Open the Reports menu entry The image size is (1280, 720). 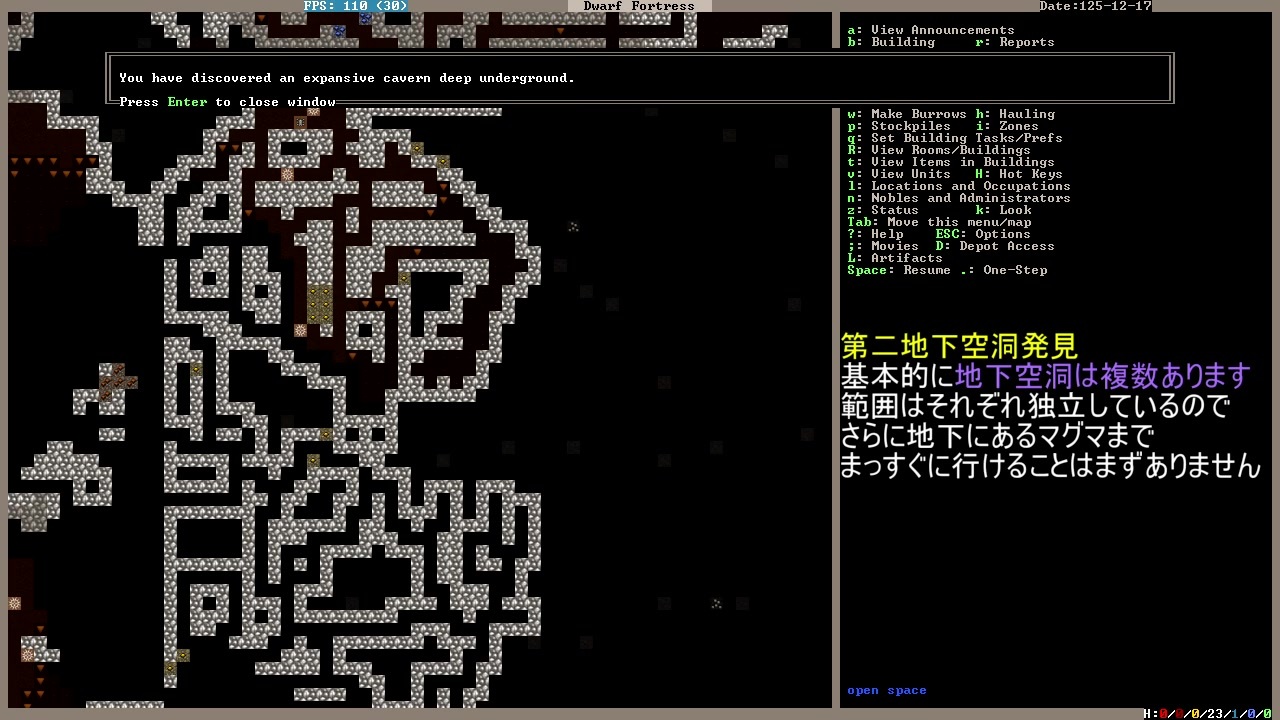[1015, 42]
